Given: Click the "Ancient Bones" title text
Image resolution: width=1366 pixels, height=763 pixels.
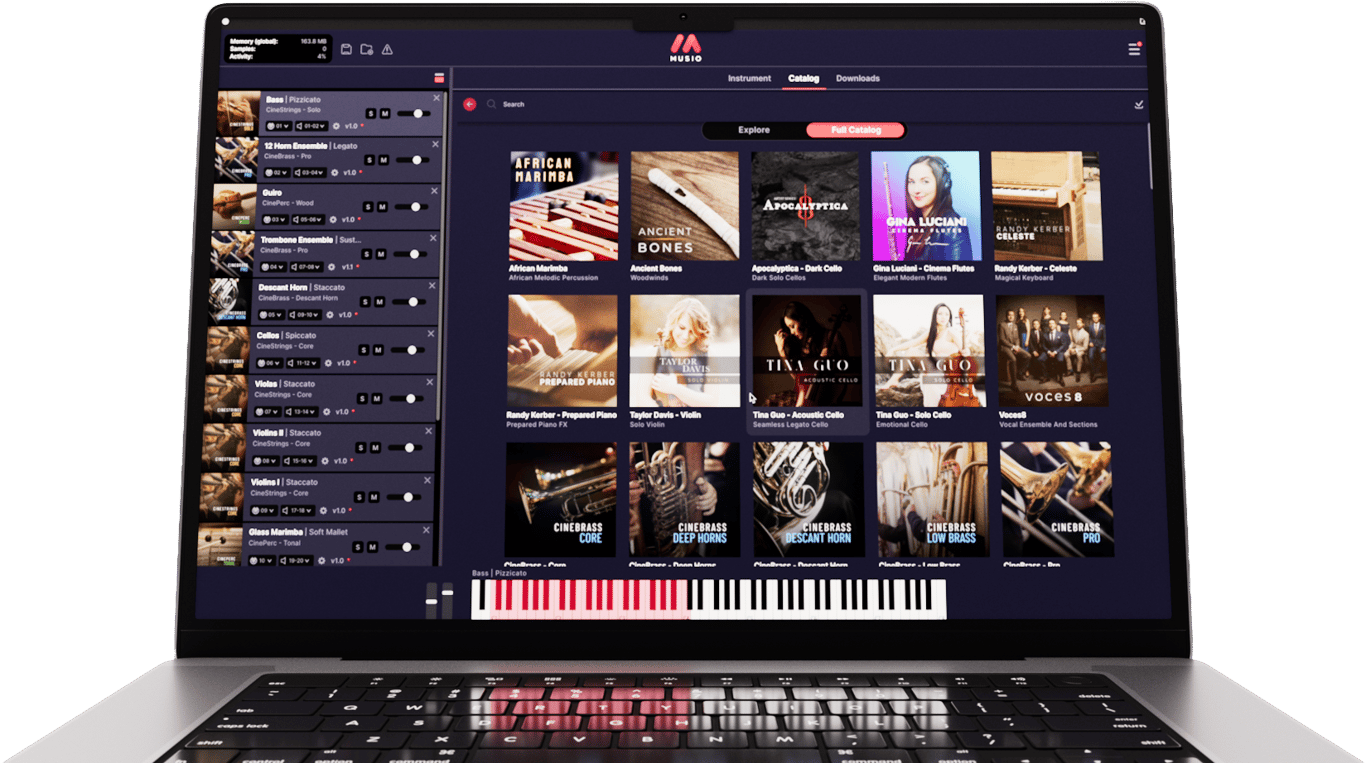Looking at the screenshot, I should [656, 268].
